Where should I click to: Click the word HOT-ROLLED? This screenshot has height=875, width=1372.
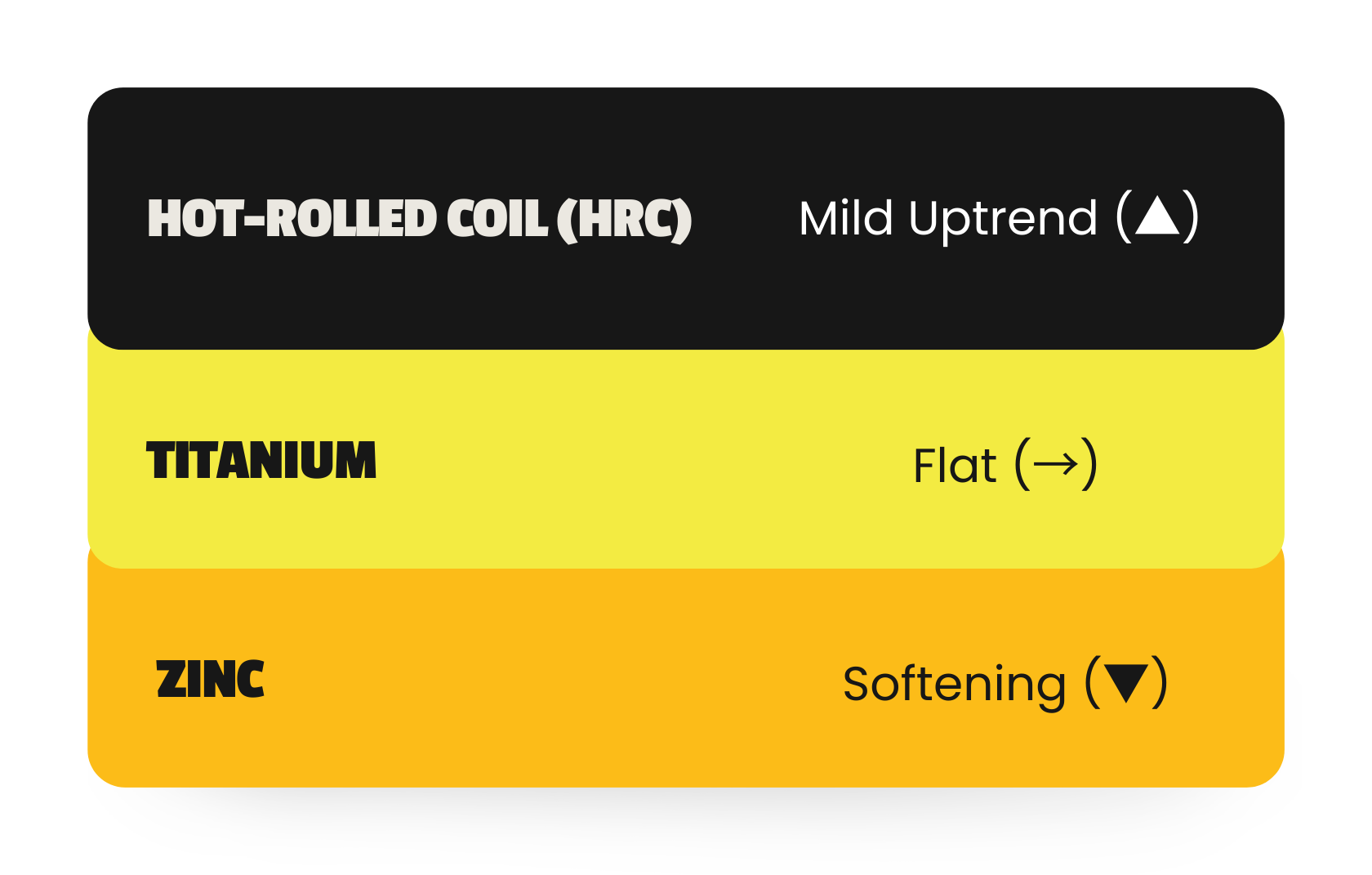pyautogui.click(x=292, y=219)
